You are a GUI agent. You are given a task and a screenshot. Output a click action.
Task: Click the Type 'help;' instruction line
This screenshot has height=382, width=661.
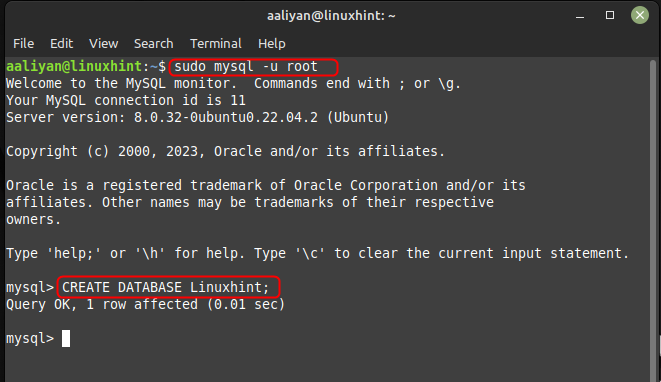pos(317,253)
